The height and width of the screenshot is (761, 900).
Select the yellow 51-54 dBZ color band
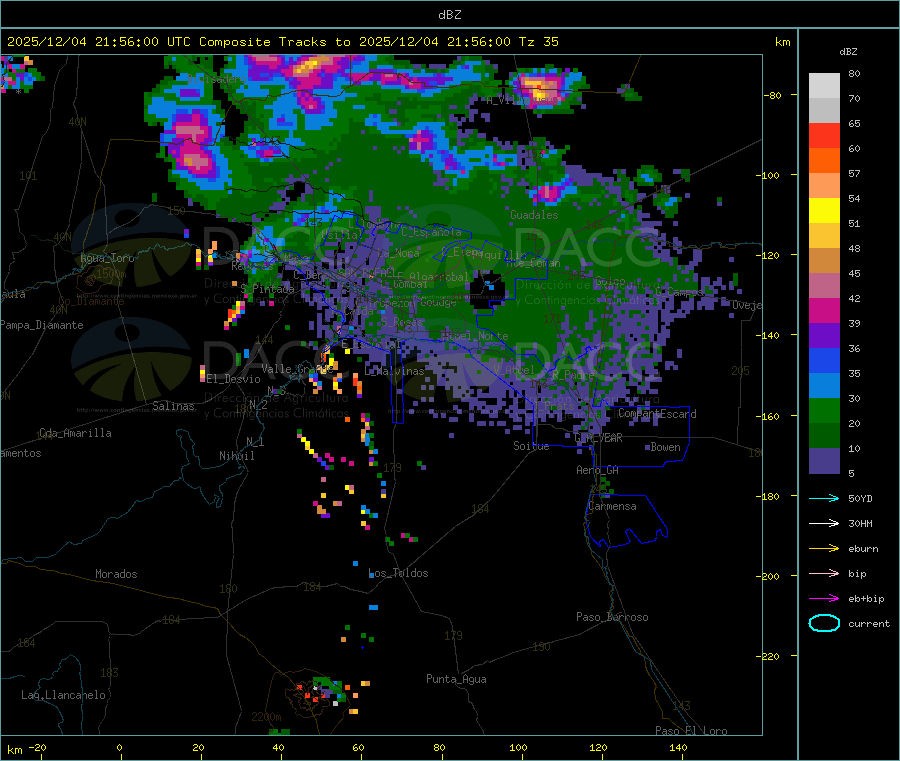coord(824,211)
